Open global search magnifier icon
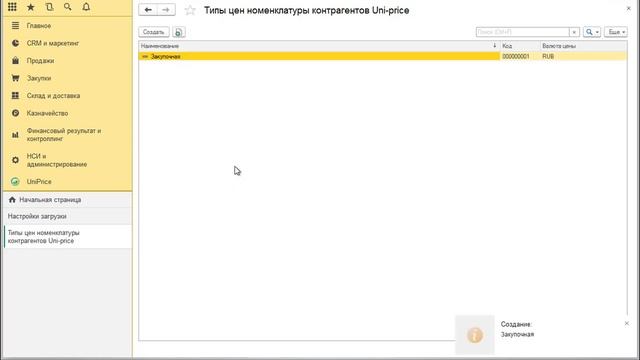 coord(68,7)
